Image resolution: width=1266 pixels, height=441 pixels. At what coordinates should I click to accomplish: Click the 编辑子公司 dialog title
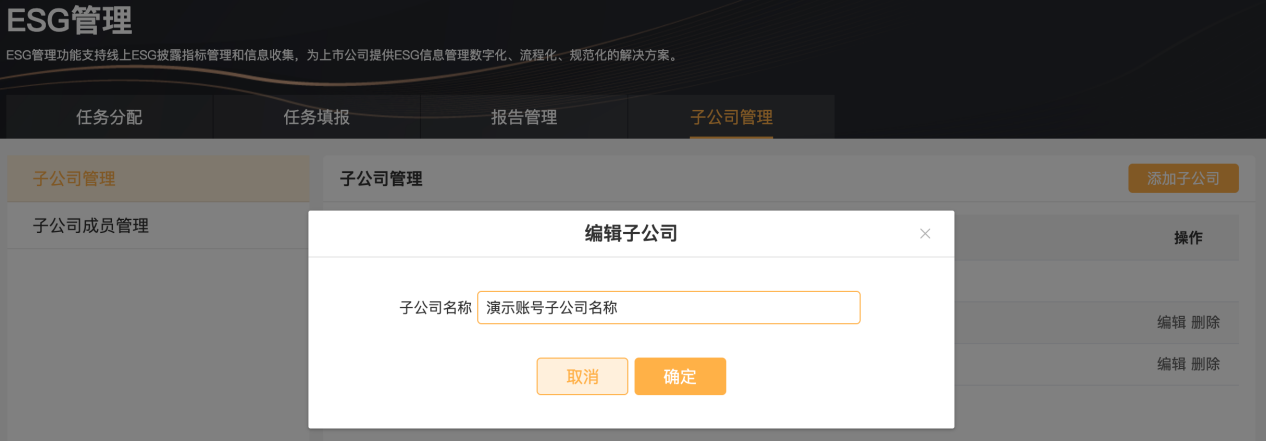631,234
